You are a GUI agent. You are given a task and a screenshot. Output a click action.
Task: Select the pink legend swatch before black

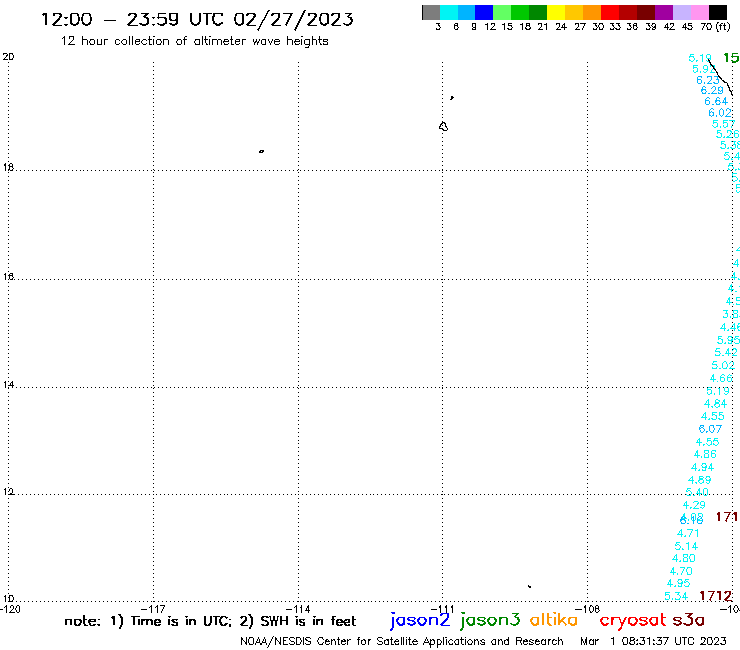700,12
